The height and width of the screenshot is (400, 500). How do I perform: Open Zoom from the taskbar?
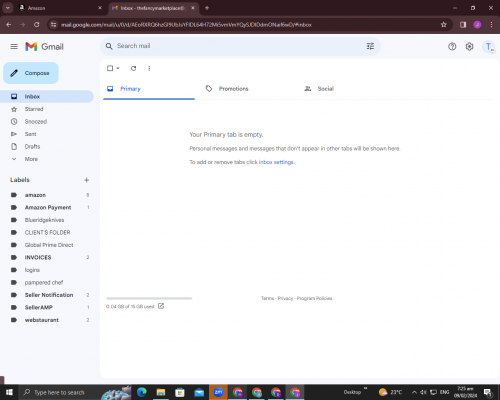tap(218, 392)
